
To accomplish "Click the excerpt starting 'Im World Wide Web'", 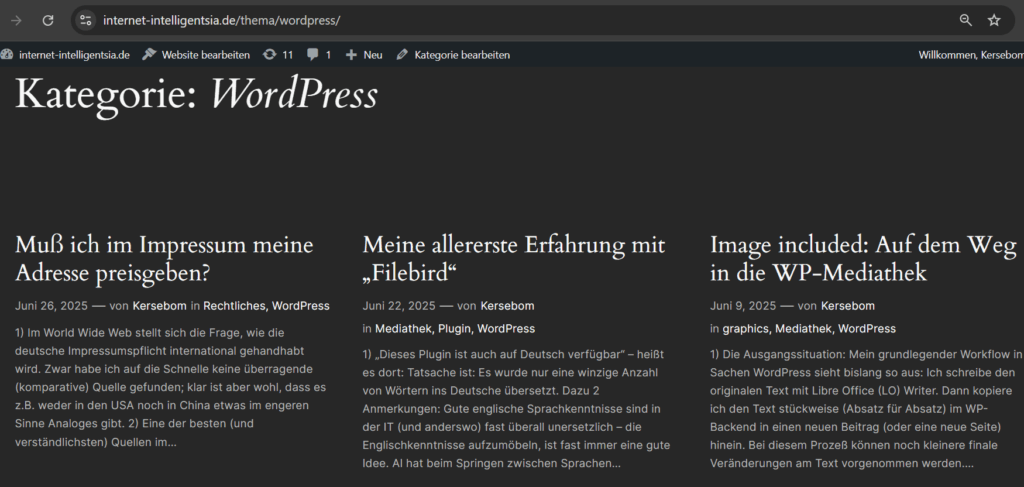I will pos(170,387).
